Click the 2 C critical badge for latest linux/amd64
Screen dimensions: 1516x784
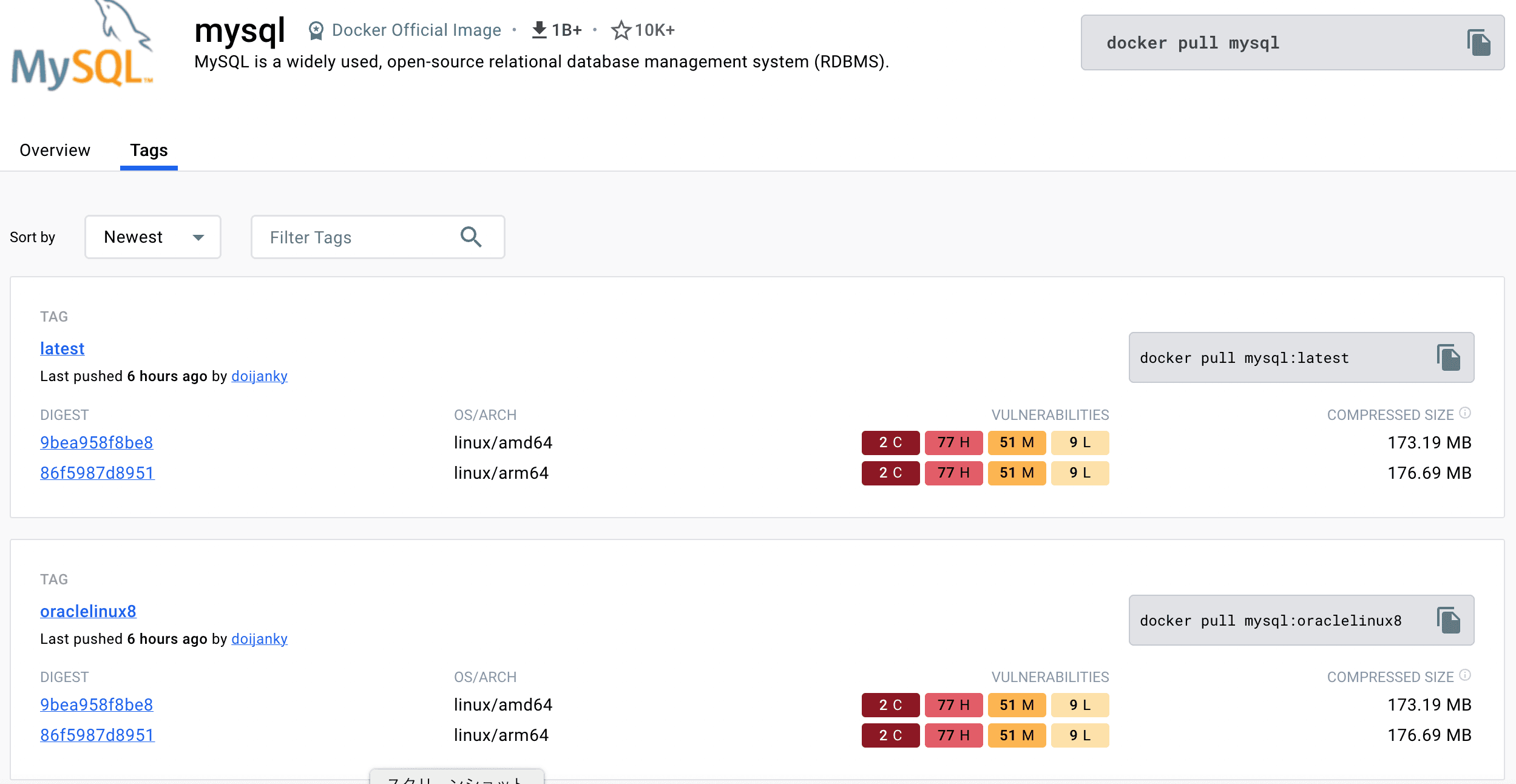(x=890, y=442)
